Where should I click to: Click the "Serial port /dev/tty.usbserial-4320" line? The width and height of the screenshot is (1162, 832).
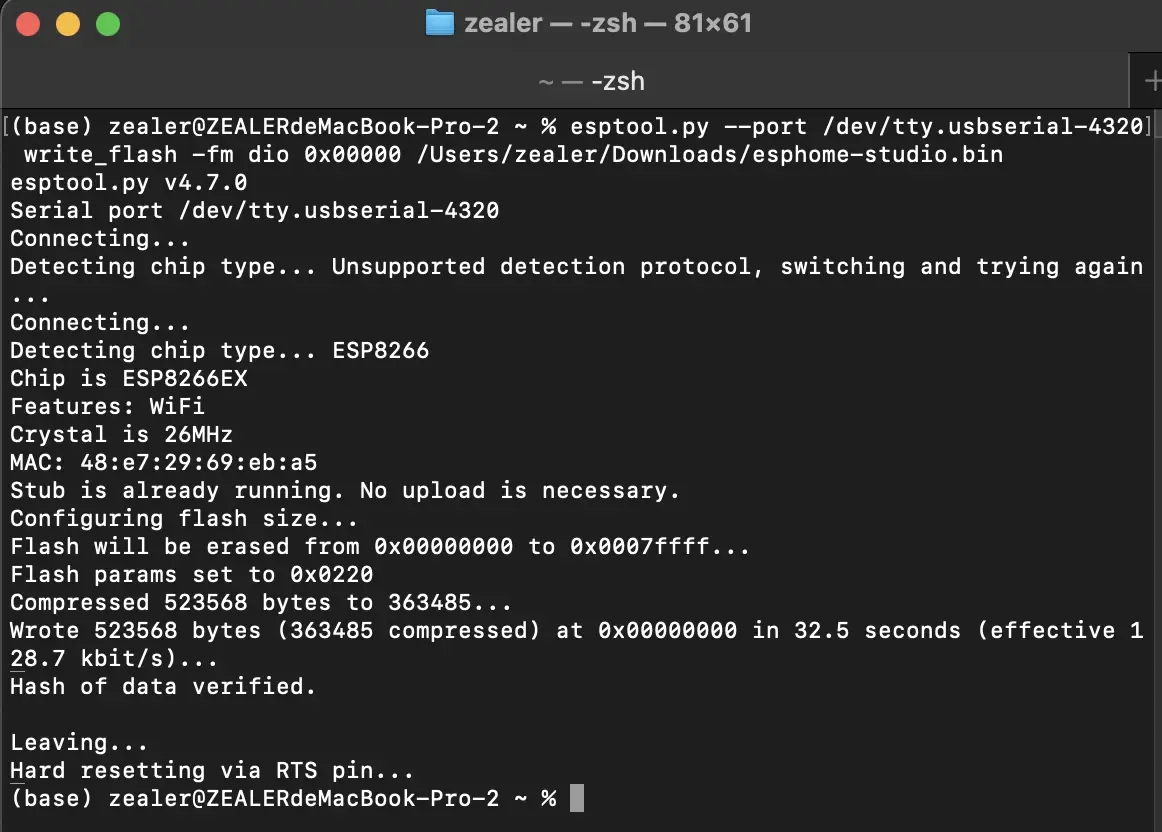click(254, 210)
